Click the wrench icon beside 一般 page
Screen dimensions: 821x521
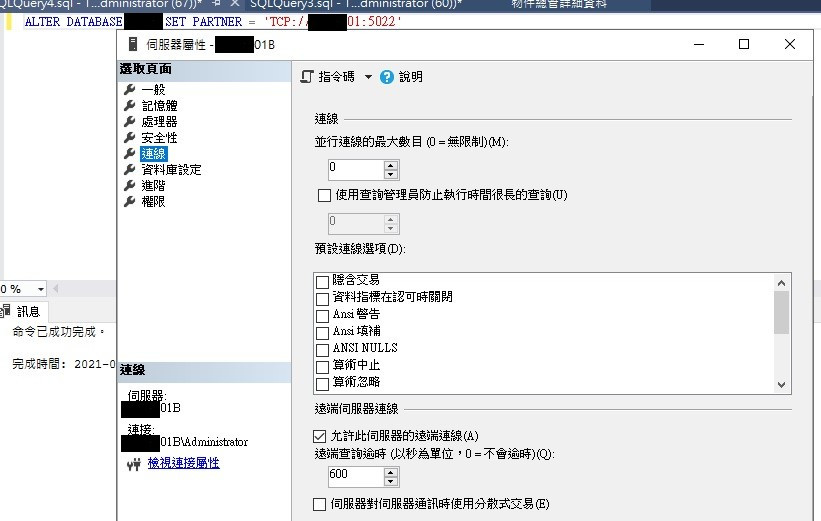[x=129, y=90]
